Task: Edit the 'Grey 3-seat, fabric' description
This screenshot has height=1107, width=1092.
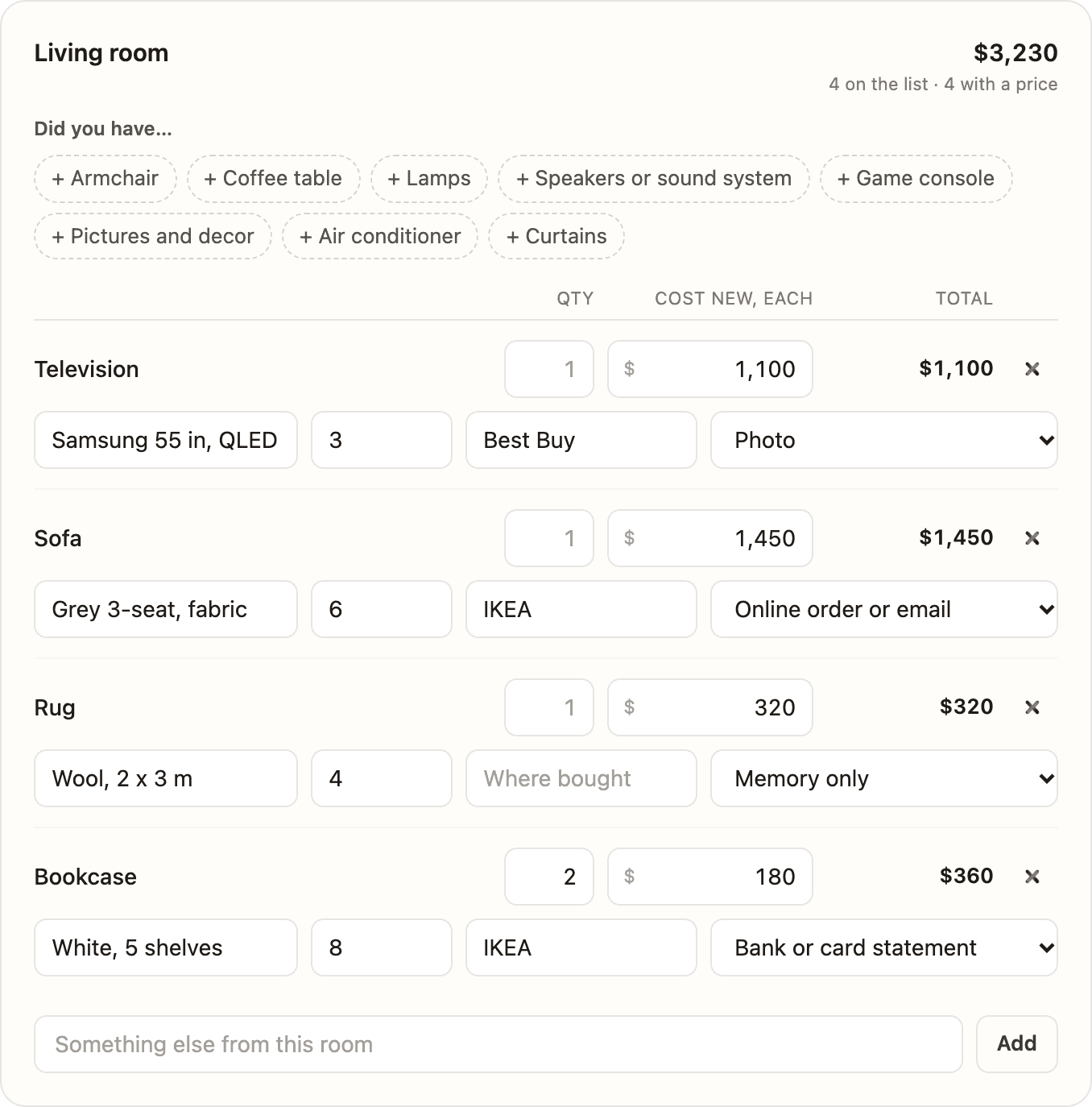Action: [166, 609]
